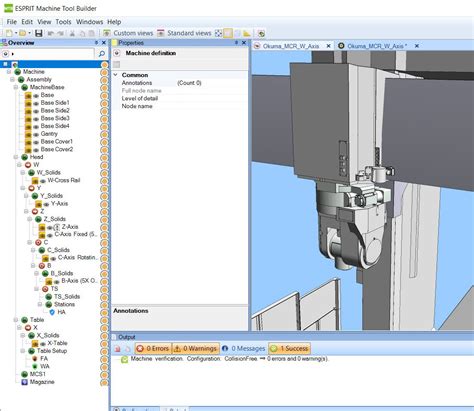
Task: Collapse the Assembly tree node
Action: tap(12, 79)
